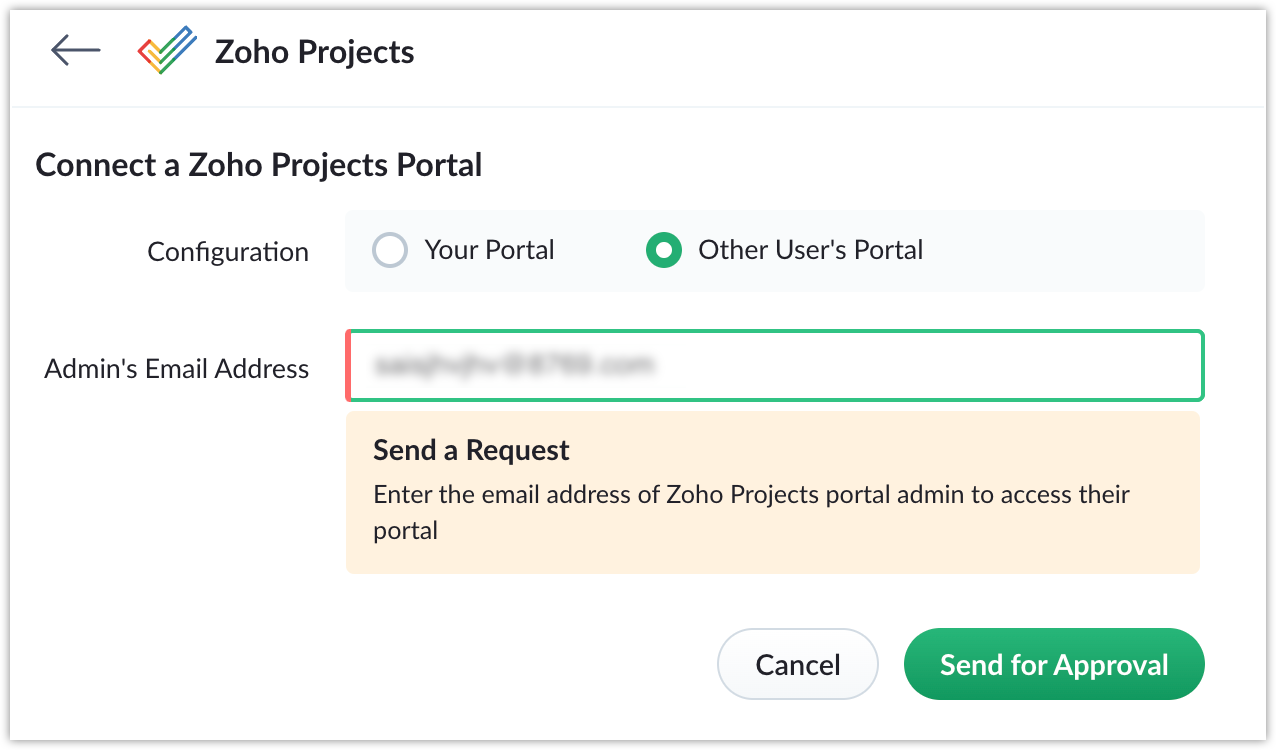The width and height of the screenshot is (1276, 750).
Task: Click the hint text about portal admin email
Action: click(752, 512)
